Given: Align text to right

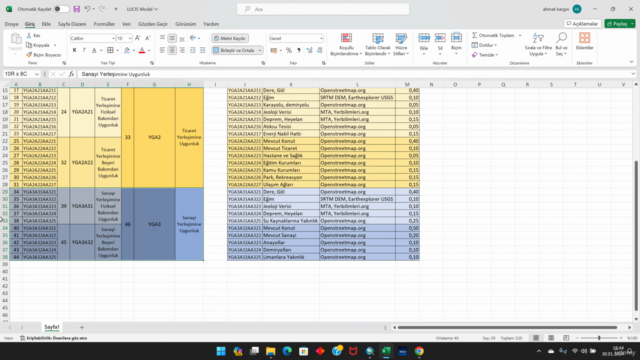Looking at the screenshot, I should click(x=182, y=50).
